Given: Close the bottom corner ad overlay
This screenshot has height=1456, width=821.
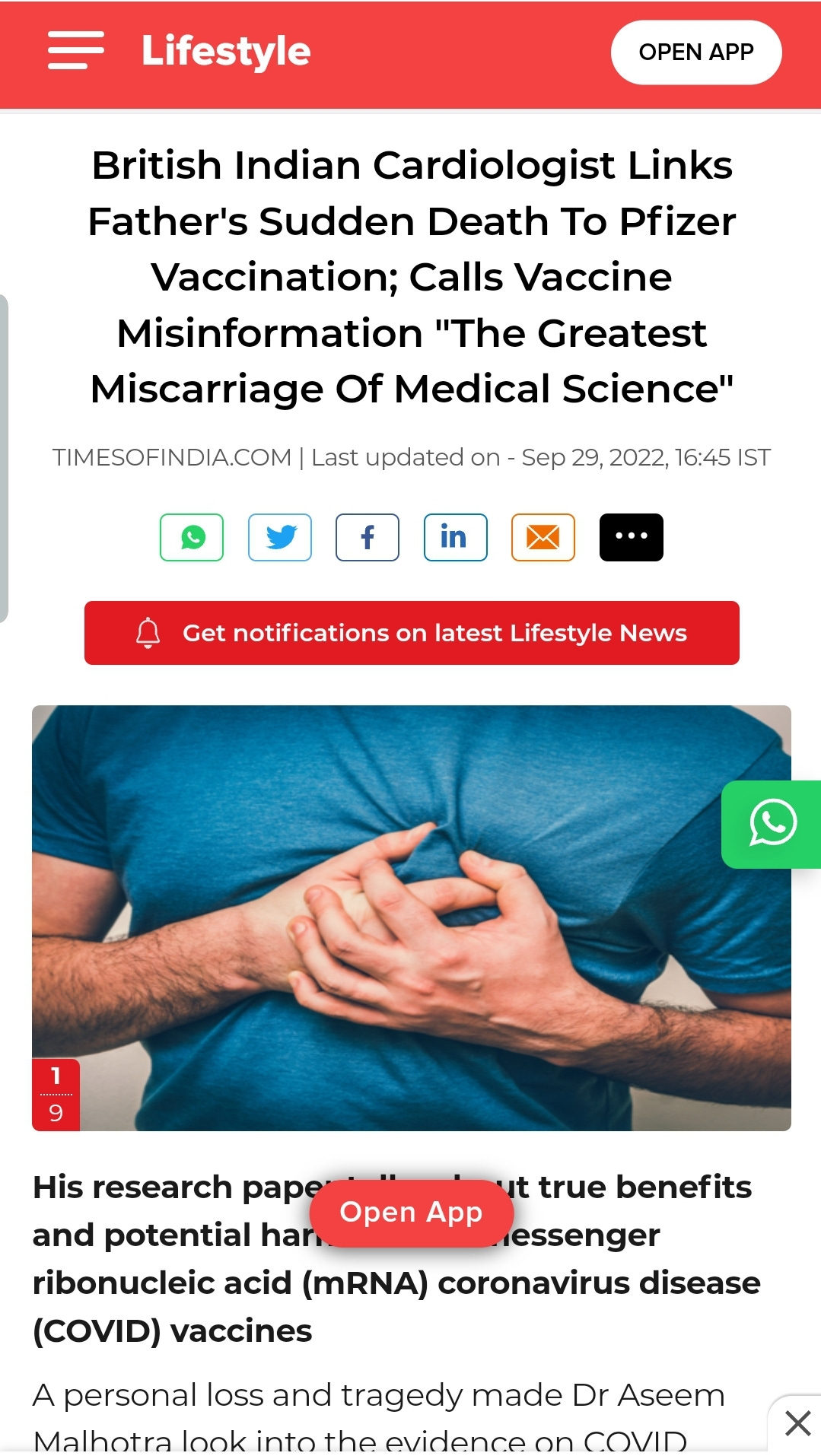Looking at the screenshot, I should 797,1423.
